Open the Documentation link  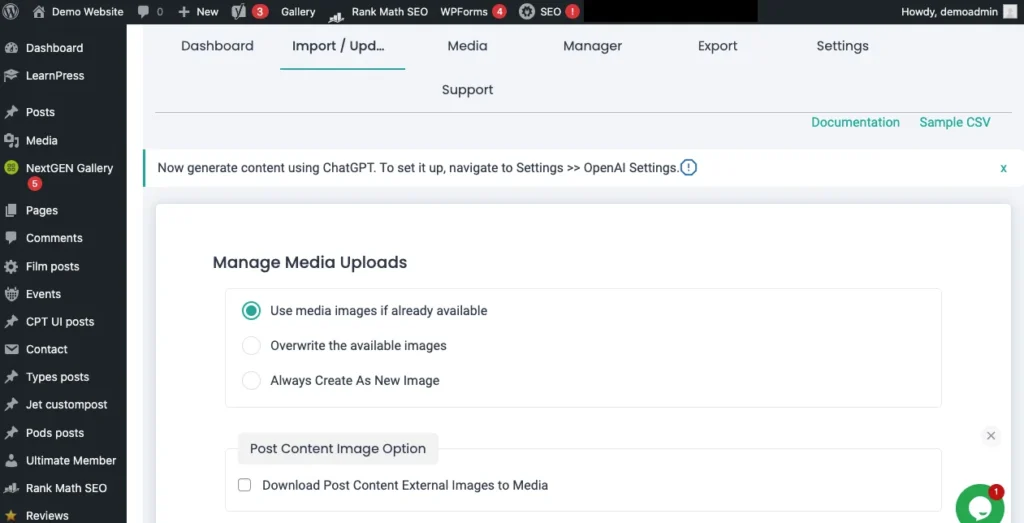click(855, 122)
